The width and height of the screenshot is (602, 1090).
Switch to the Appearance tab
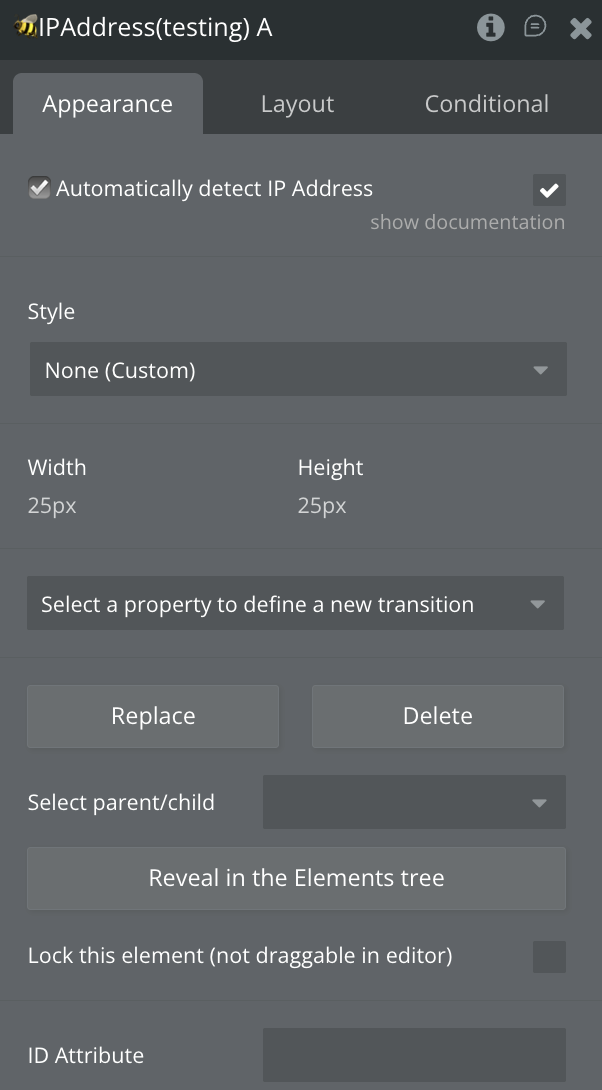point(107,104)
